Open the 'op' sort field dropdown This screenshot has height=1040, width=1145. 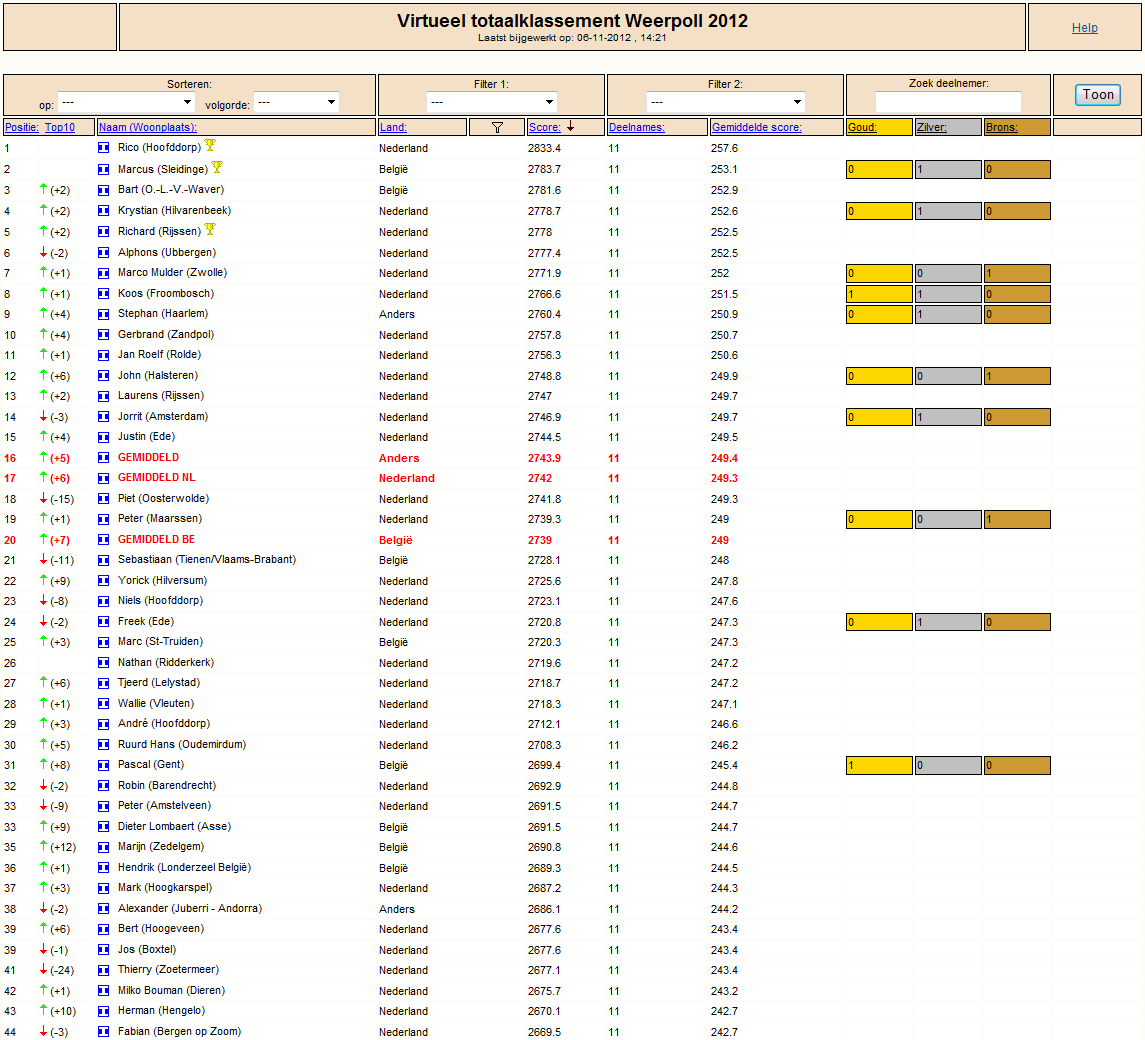point(126,102)
